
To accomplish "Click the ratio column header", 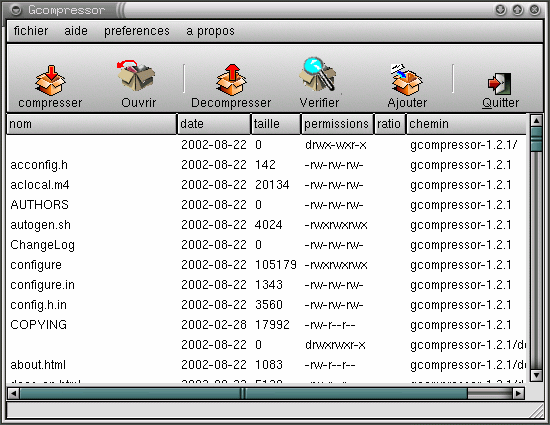I will point(390,124).
